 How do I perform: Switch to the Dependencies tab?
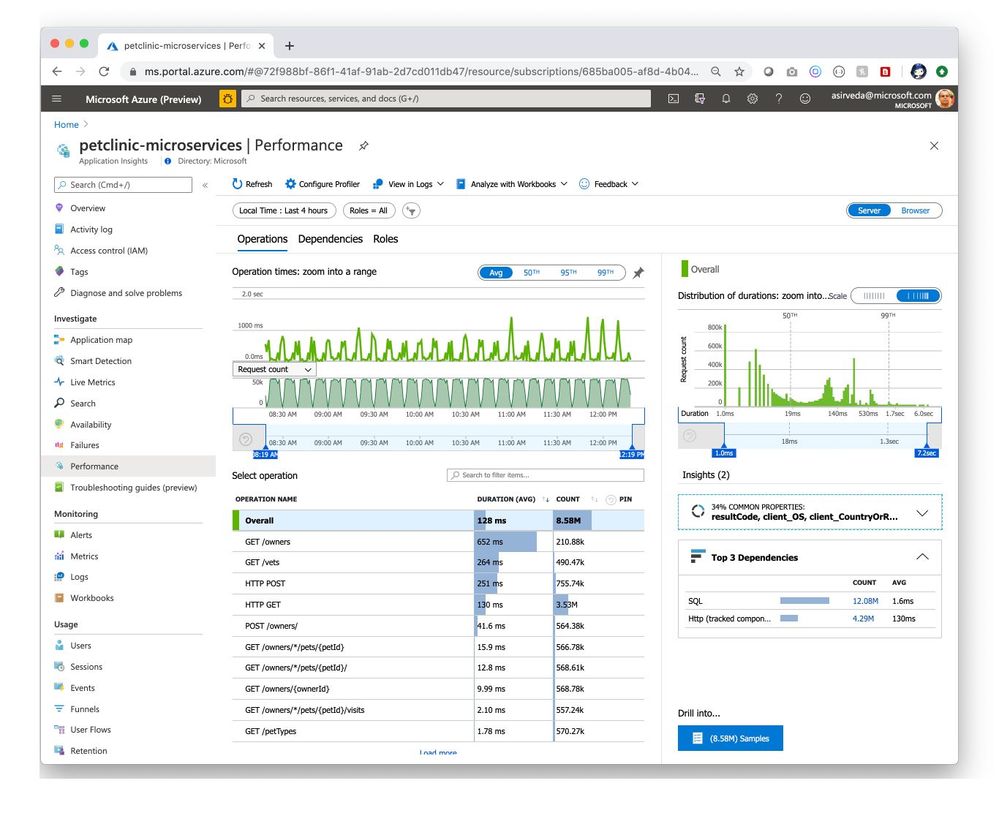(330, 239)
